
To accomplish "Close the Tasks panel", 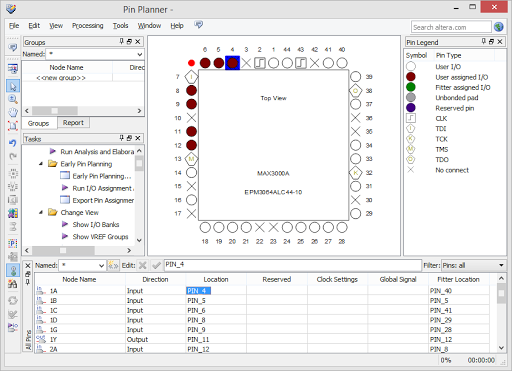I will point(138,138).
